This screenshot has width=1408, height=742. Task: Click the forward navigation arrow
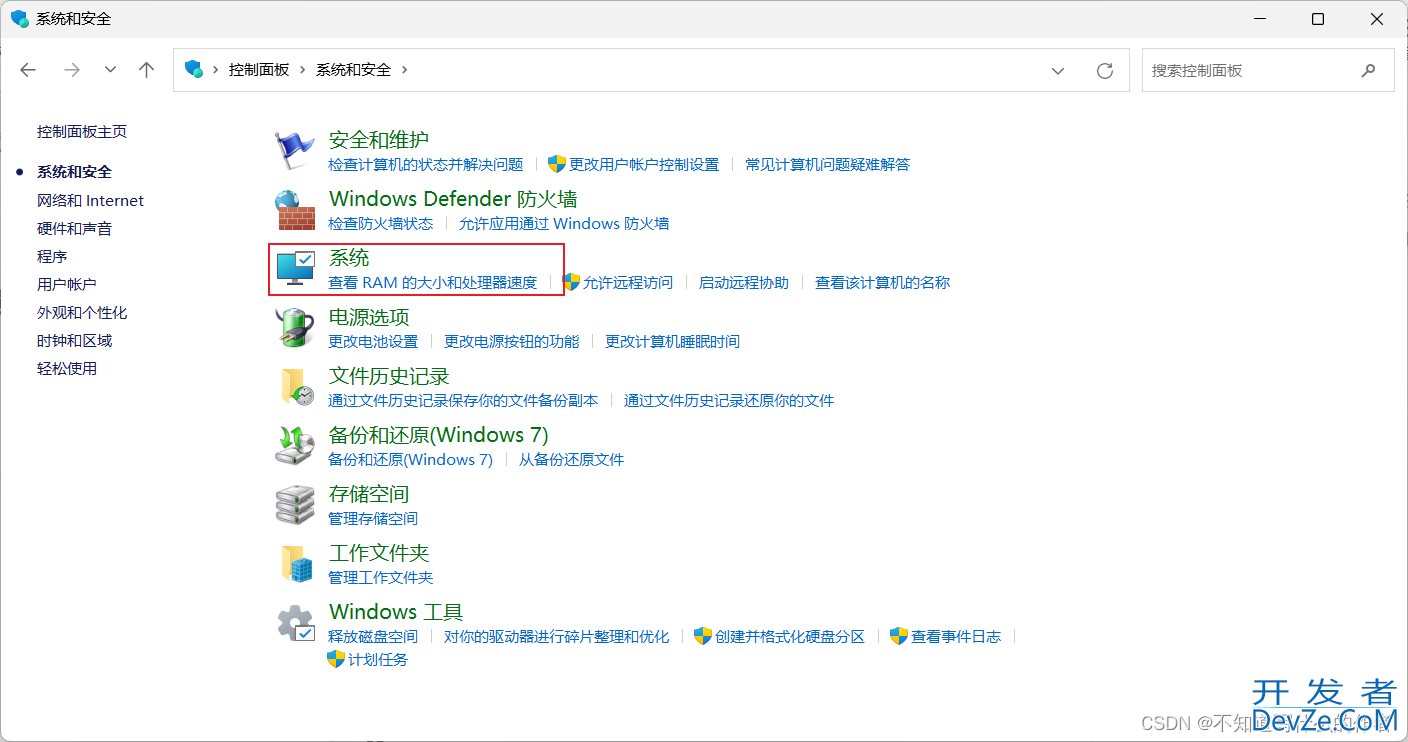[x=71, y=69]
